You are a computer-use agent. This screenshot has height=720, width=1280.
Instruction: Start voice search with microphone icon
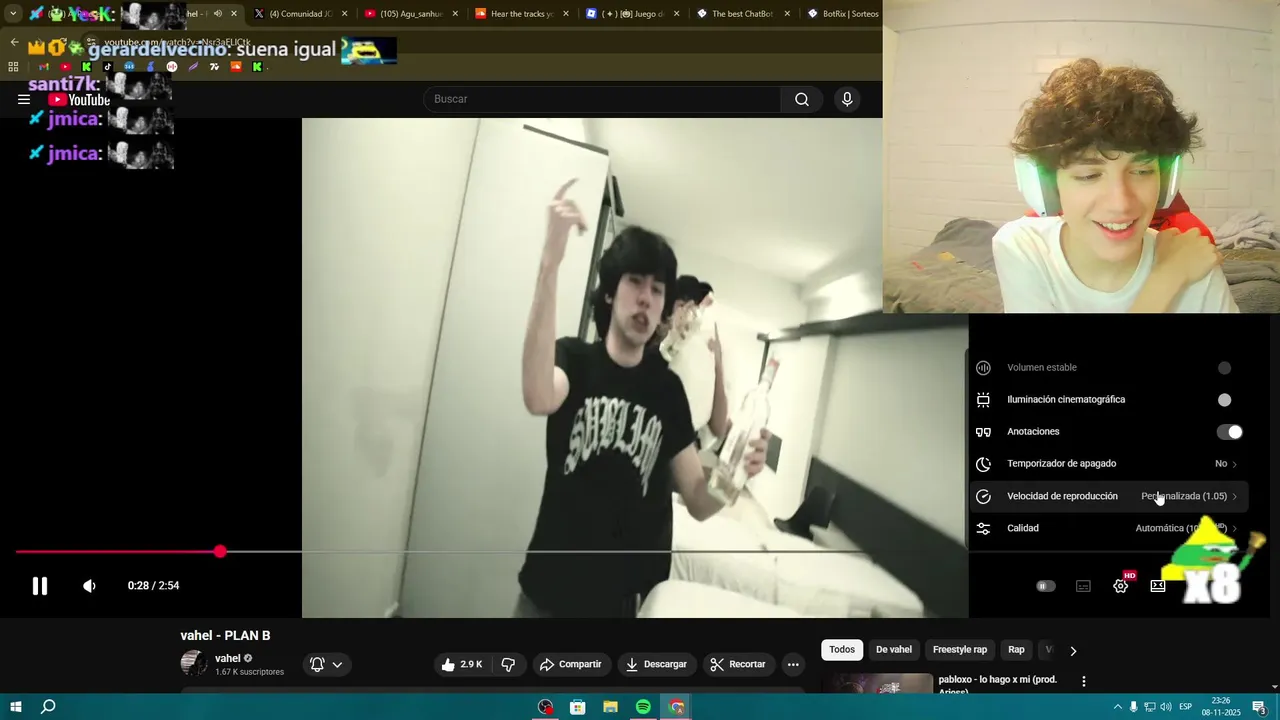[847, 99]
